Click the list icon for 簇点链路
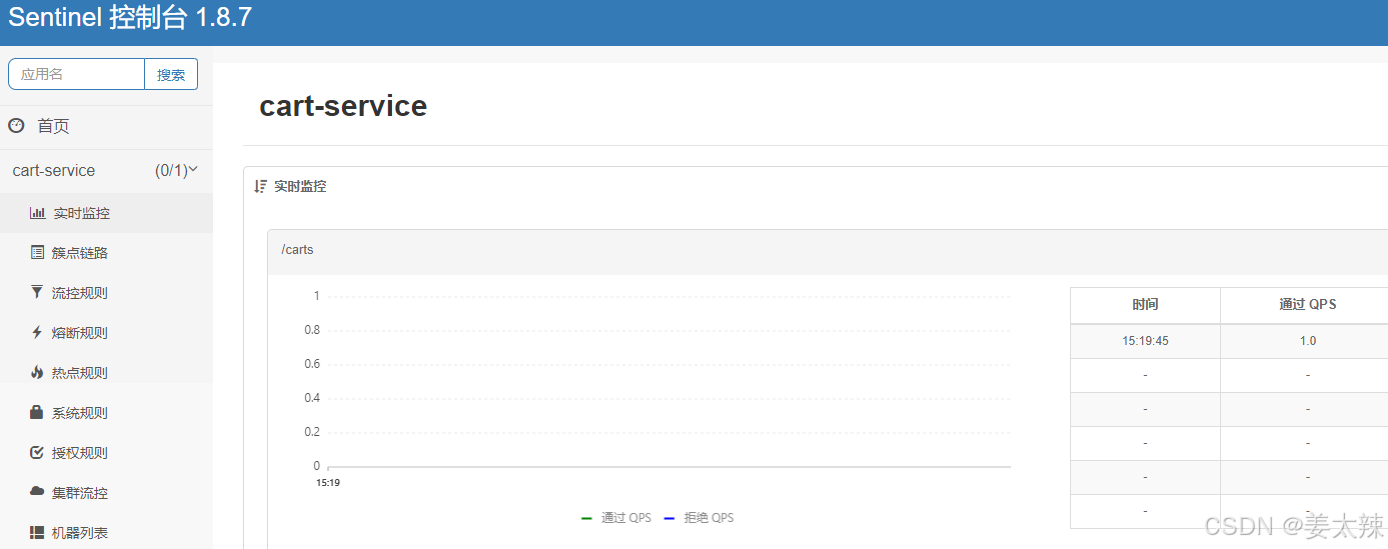Viewport: 1388px width, 549px height. (x=37, y=253)
